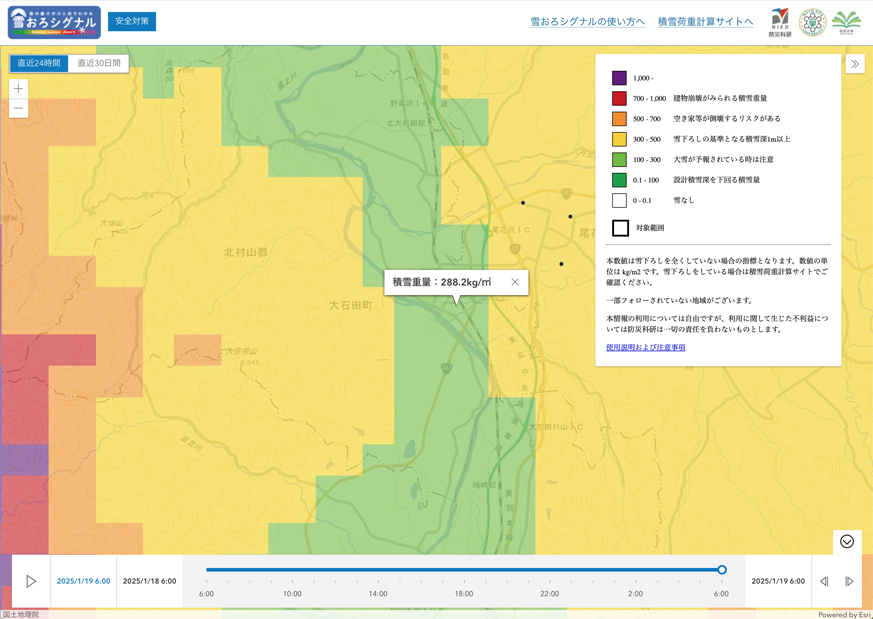Viewport: 873px width, 619px height.
Task: Click the green leaf university logo
Action: [x=846, y=22]
